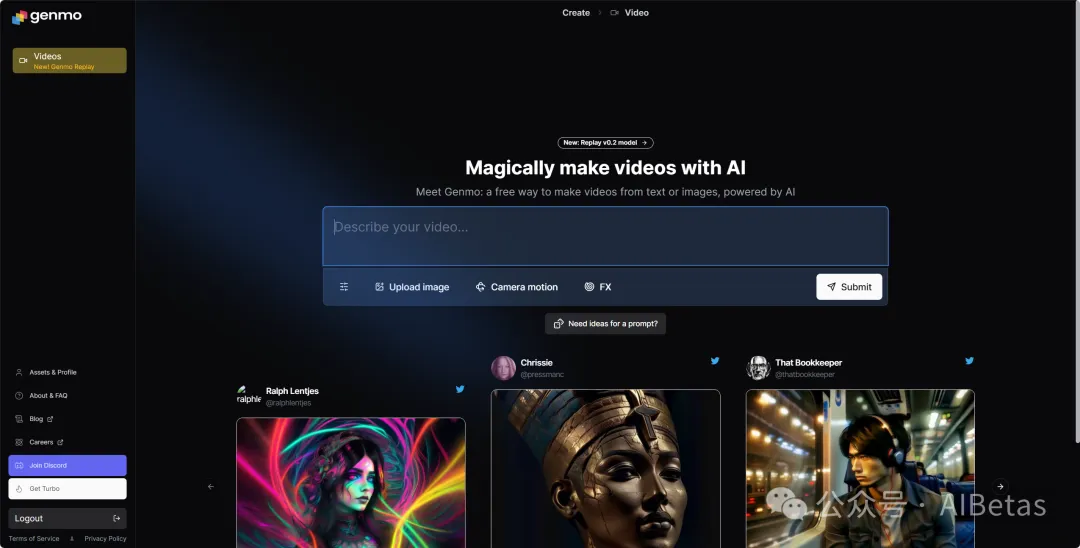Screen dimensions: 1080x548
Task: Click Create in the breadcrumb
Action: (576, 12)
